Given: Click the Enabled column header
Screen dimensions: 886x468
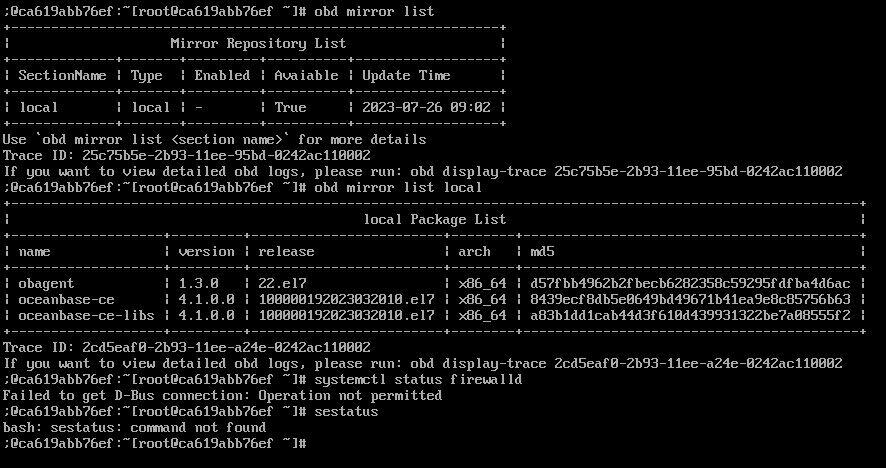Looking at the screenshot, I should [x=222, y=75].
